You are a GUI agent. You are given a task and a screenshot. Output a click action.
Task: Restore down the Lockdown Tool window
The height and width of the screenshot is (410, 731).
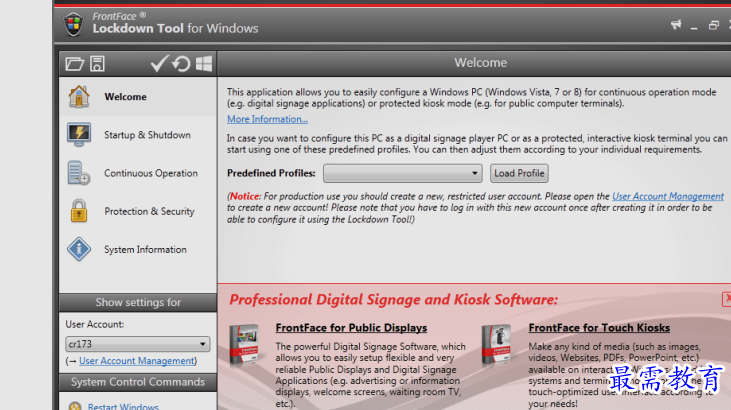pos(713,25)
